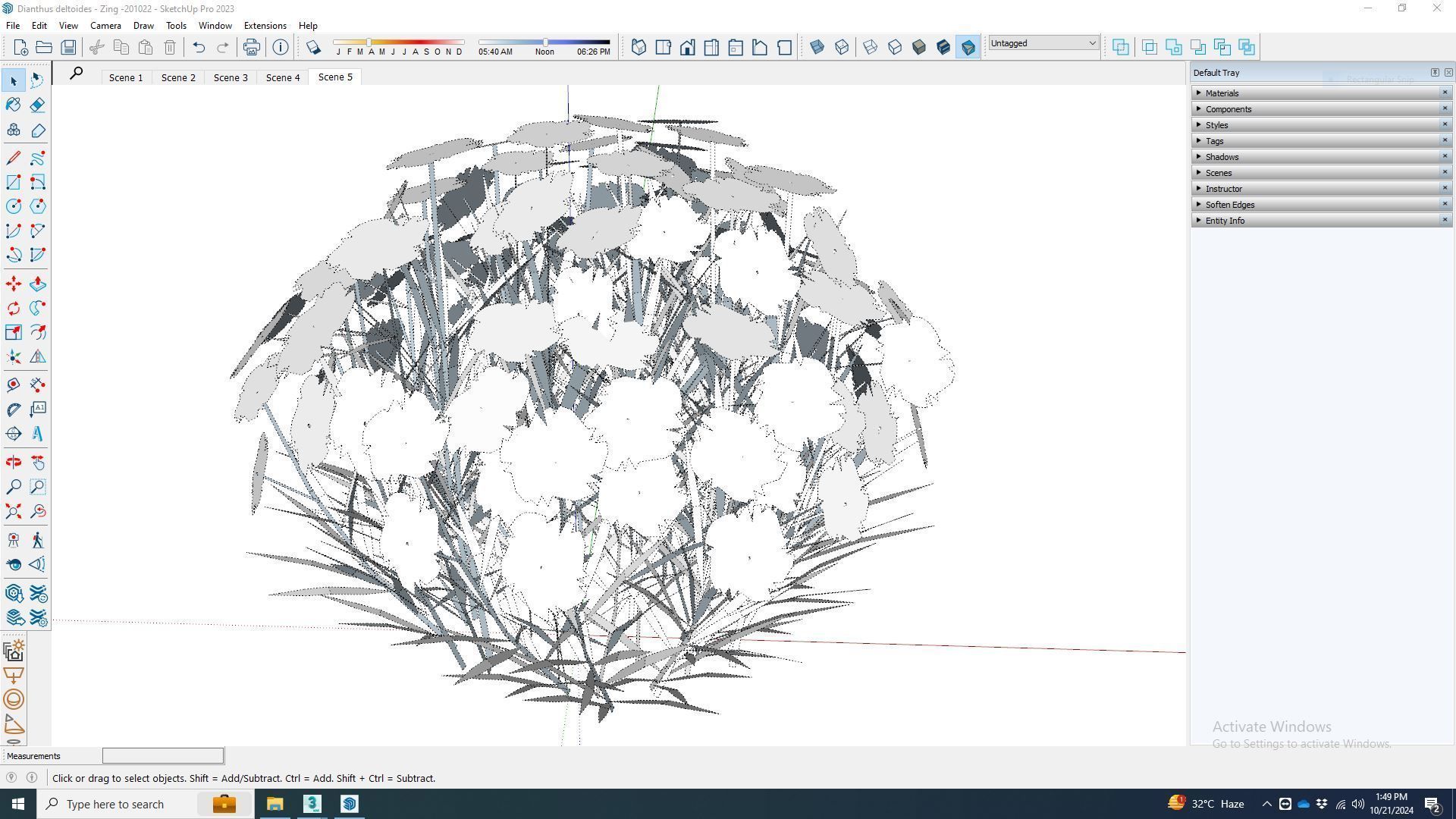The height and width of the screenshot is (819, 1456).
Task: Toggle X-Ray face style
Action: pyautogui.click(x=817, y=47)
